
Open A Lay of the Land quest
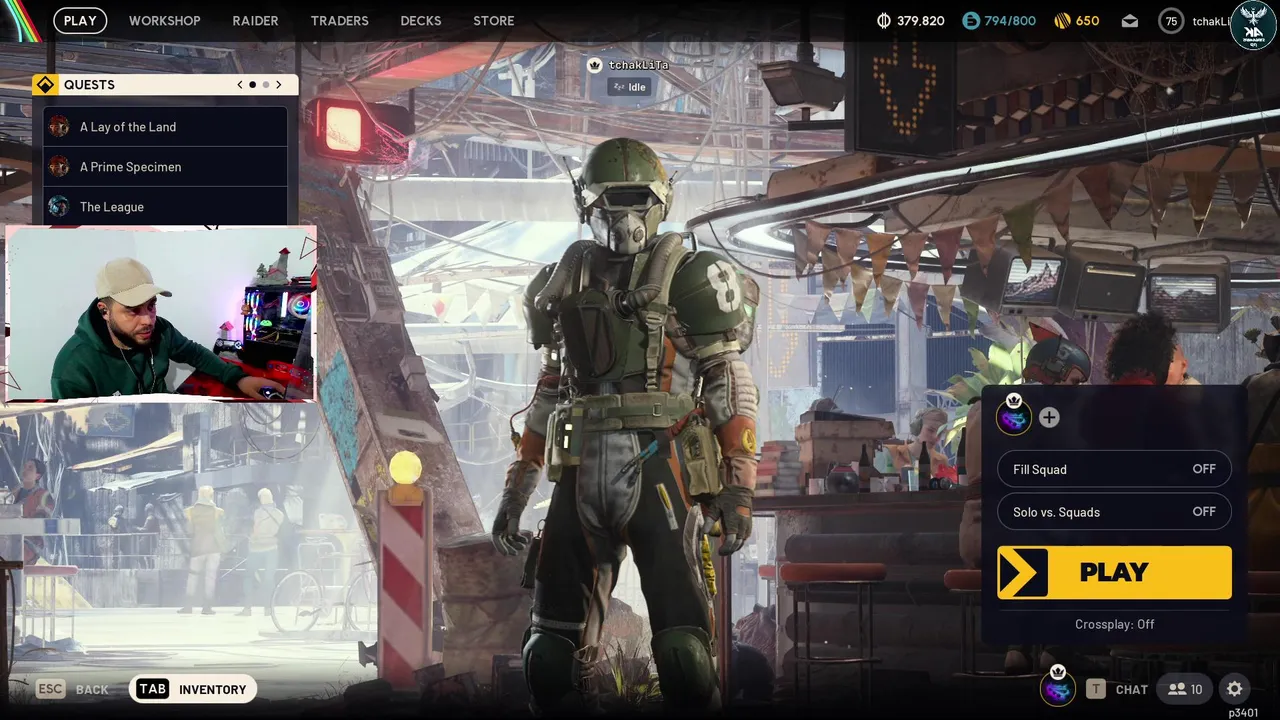click(x=165, y=127)
